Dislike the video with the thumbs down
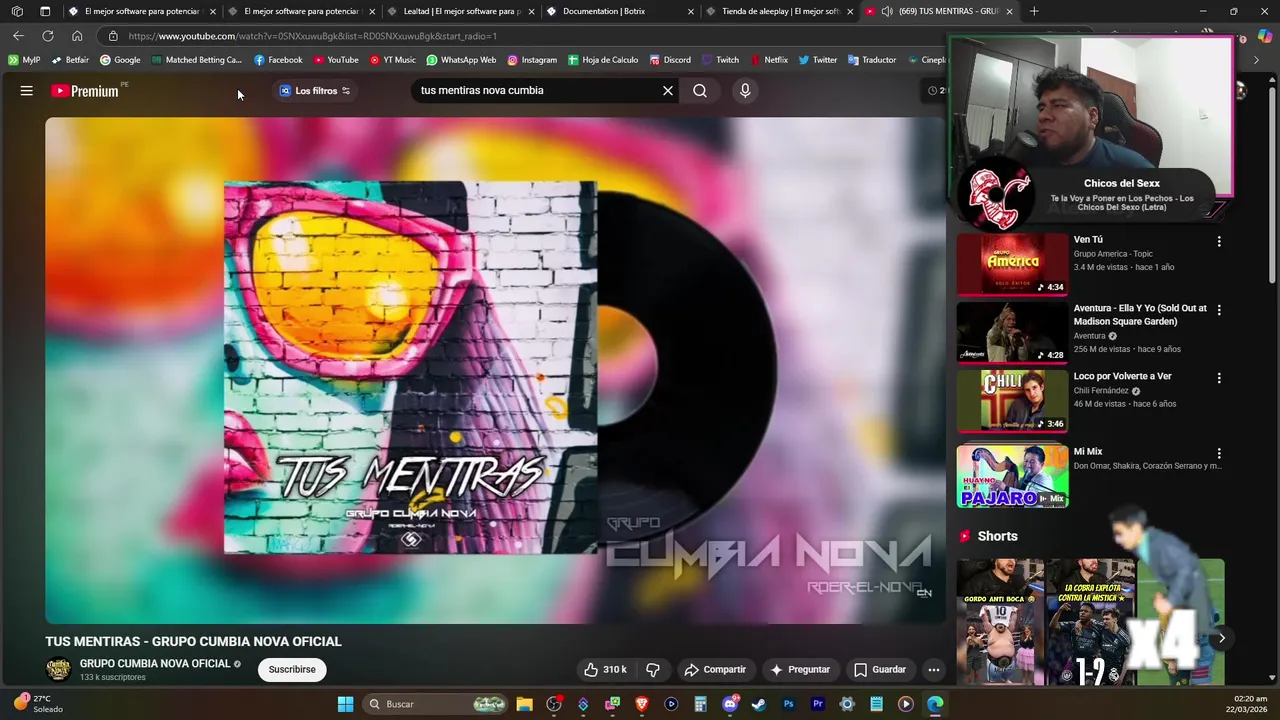The height and width of the screenshot is (720, 1280). pos(653,670)
